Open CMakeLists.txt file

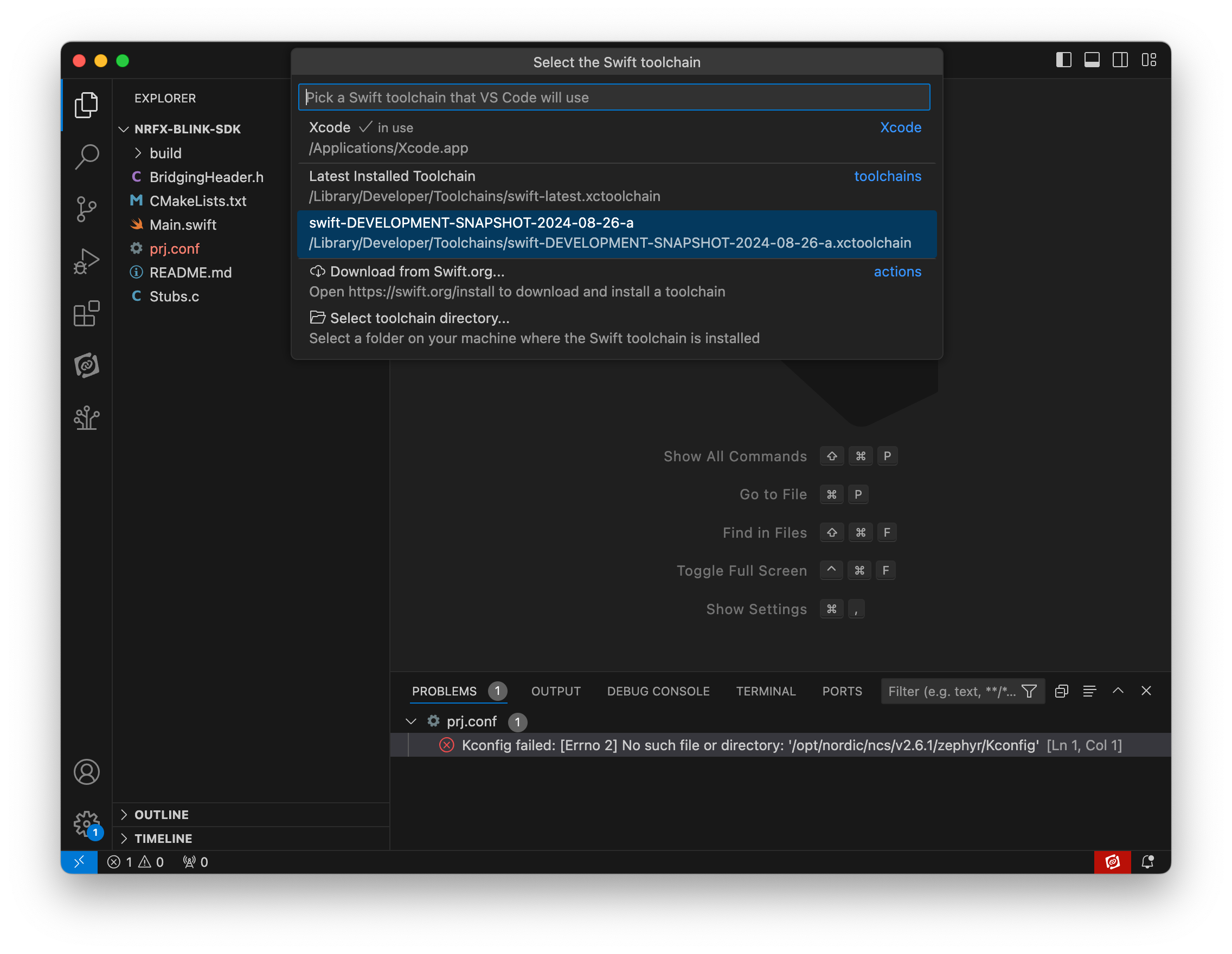251,201
